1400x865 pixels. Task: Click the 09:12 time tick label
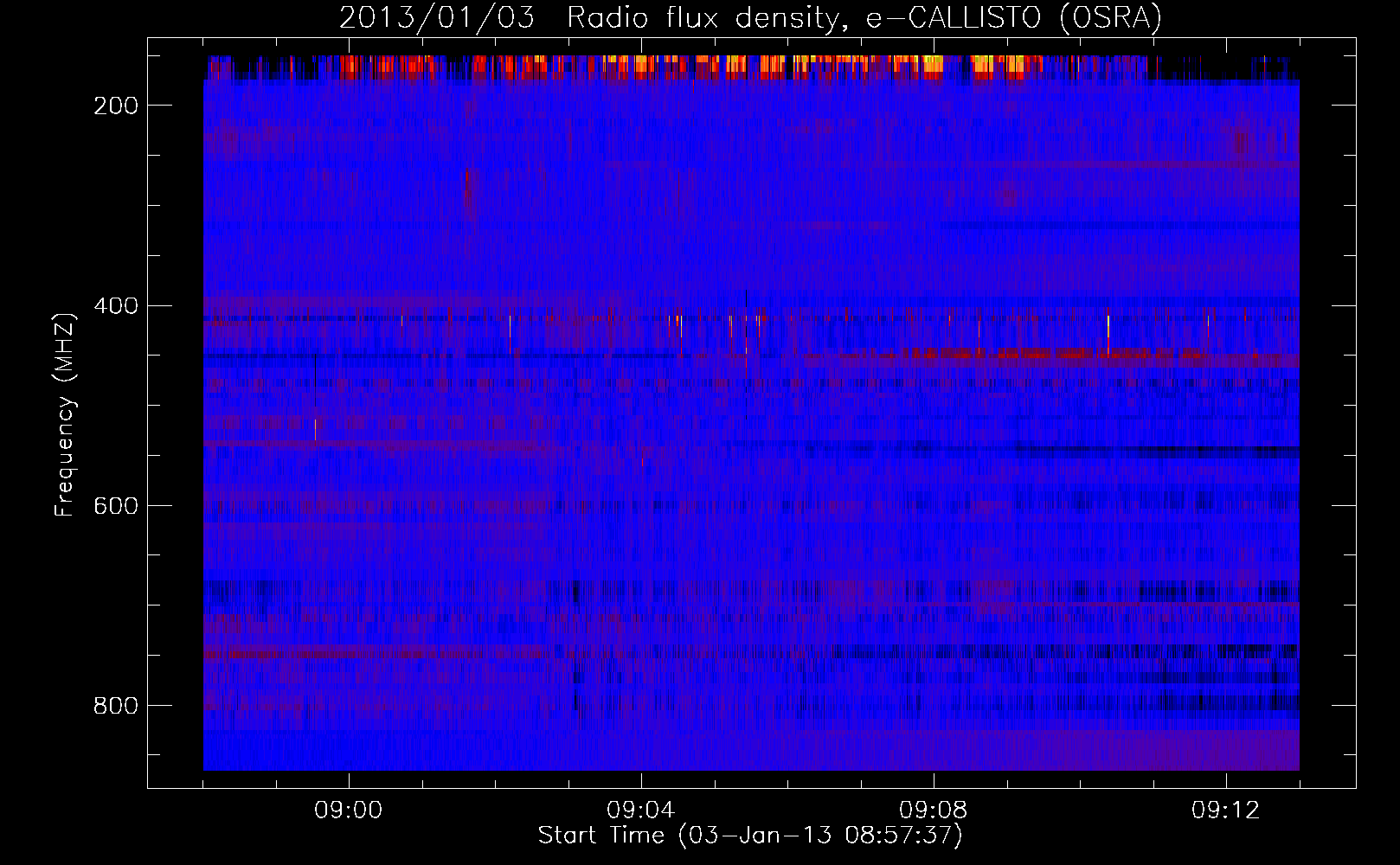(x=1226, y=811)
